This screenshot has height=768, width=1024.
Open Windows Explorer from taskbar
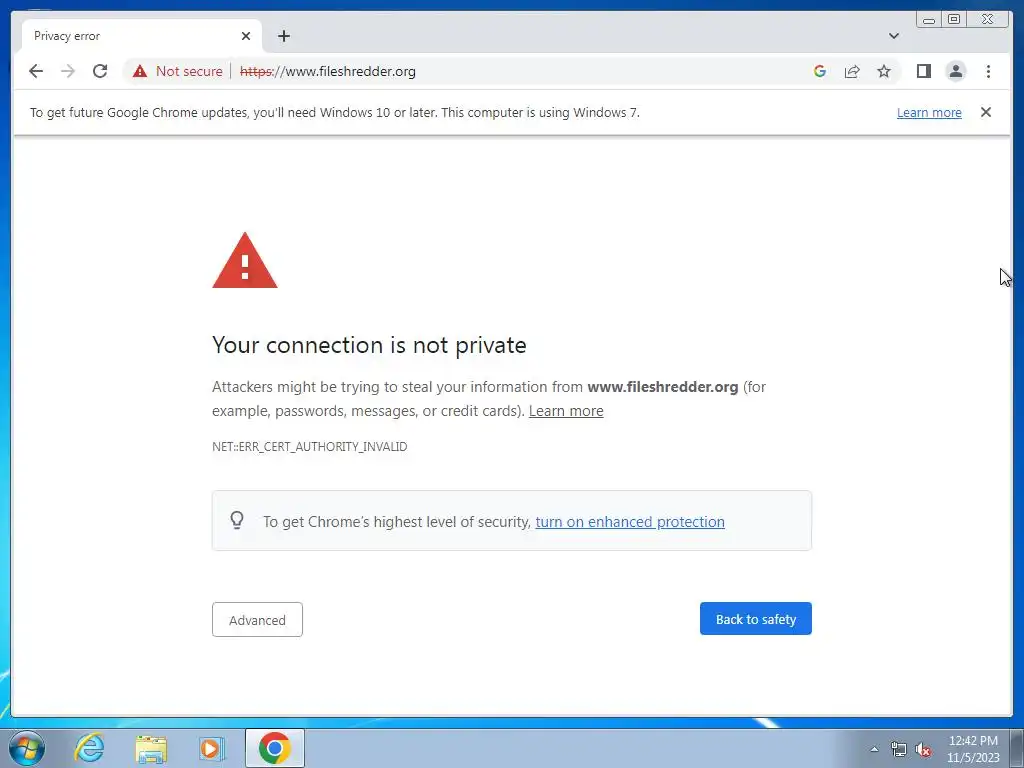pyautogui.click(x=151, y=748)
